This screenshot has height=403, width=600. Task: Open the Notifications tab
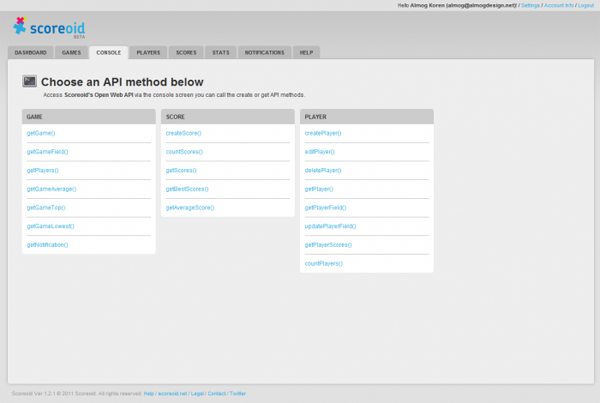[265, 52]
